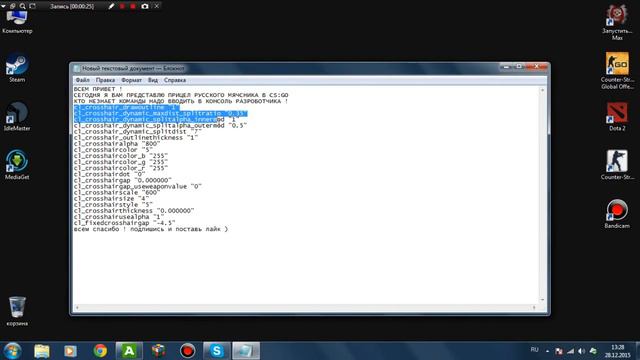Click the line cl_crosshairthickness "0.000000"
Screen dimensions: 640x360
point(134,211)
